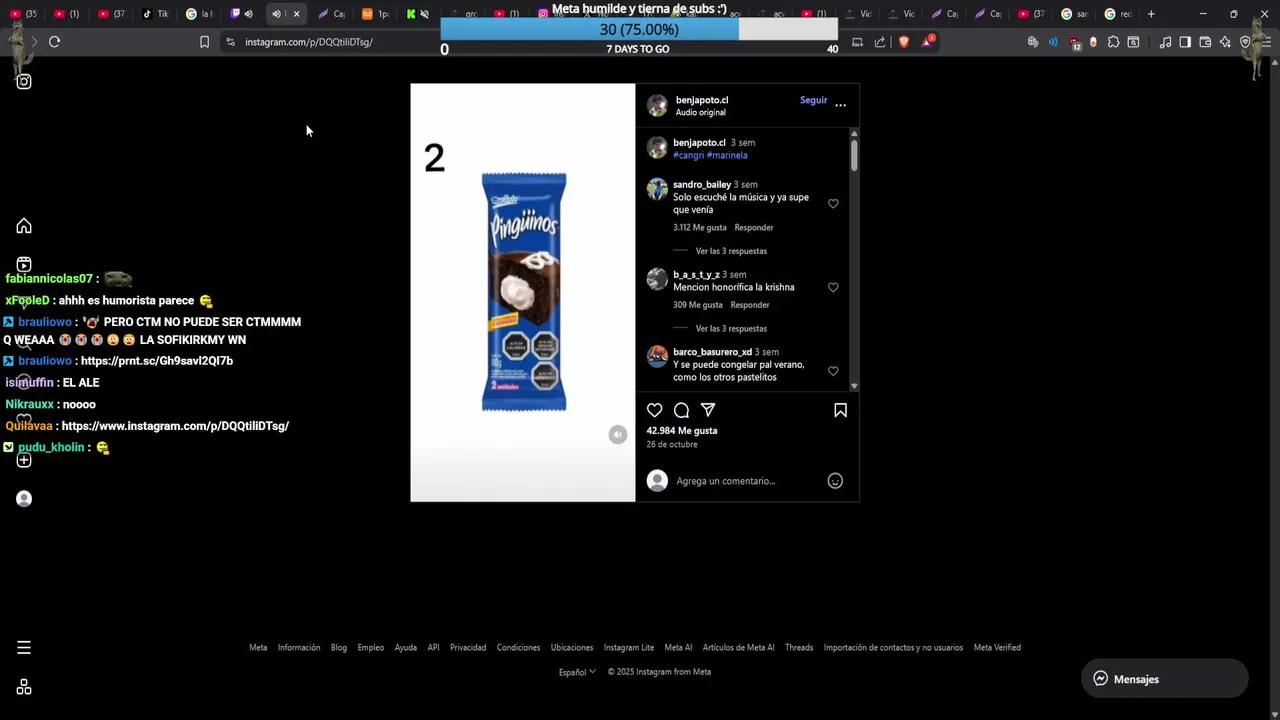Image resolution: width=1280 pixels, height=720 pixels.
Task: View likes on sandro_bailey's comment (3.112 Me gusta)
Action: tap(699, 227)
